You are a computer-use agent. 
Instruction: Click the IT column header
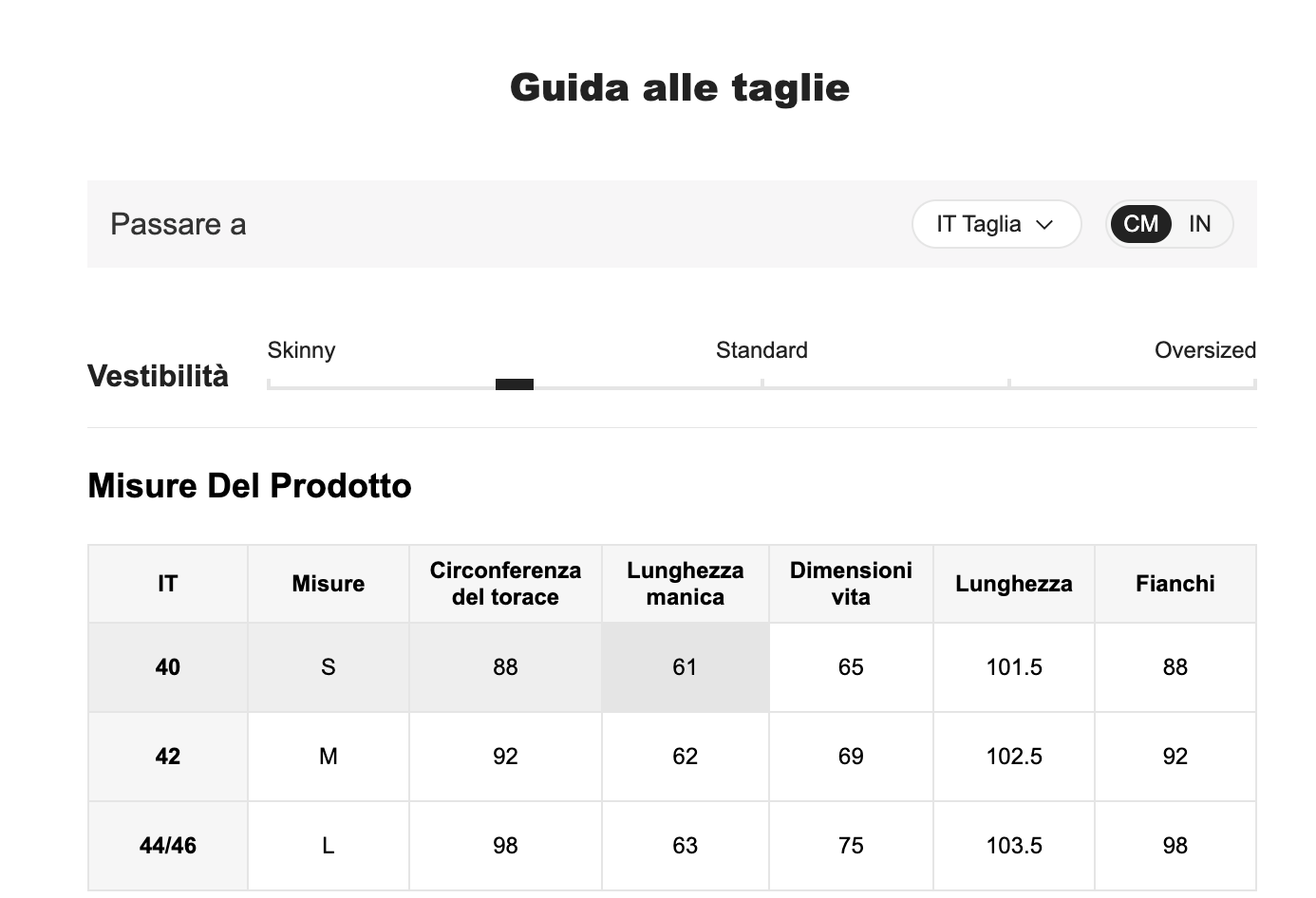click(x=168, y=584)
